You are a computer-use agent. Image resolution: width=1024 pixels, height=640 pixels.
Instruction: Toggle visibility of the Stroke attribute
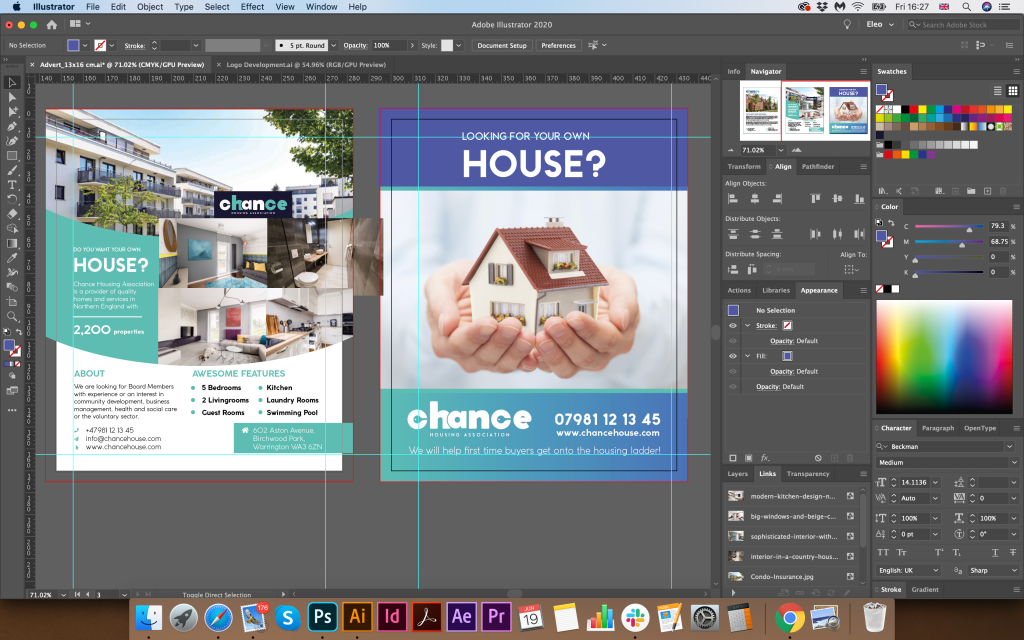click(733, 326)
